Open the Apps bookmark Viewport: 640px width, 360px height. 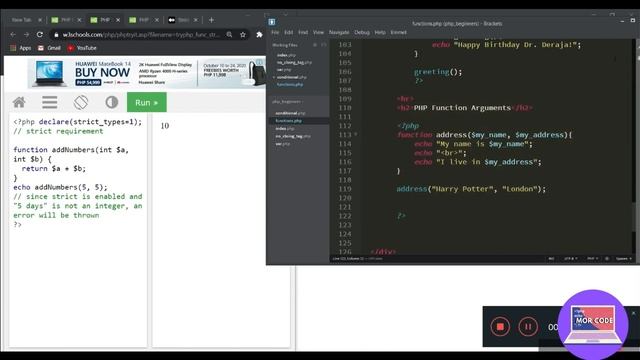pyautogui.click(x=20, y=48)
